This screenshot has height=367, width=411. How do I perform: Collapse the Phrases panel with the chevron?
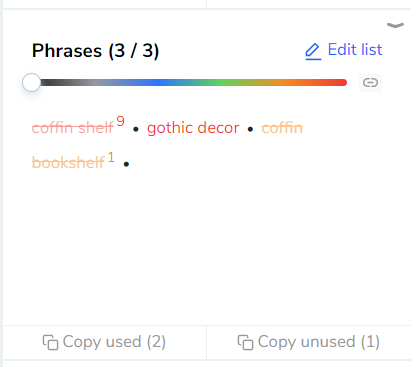[x=395, y=25]
